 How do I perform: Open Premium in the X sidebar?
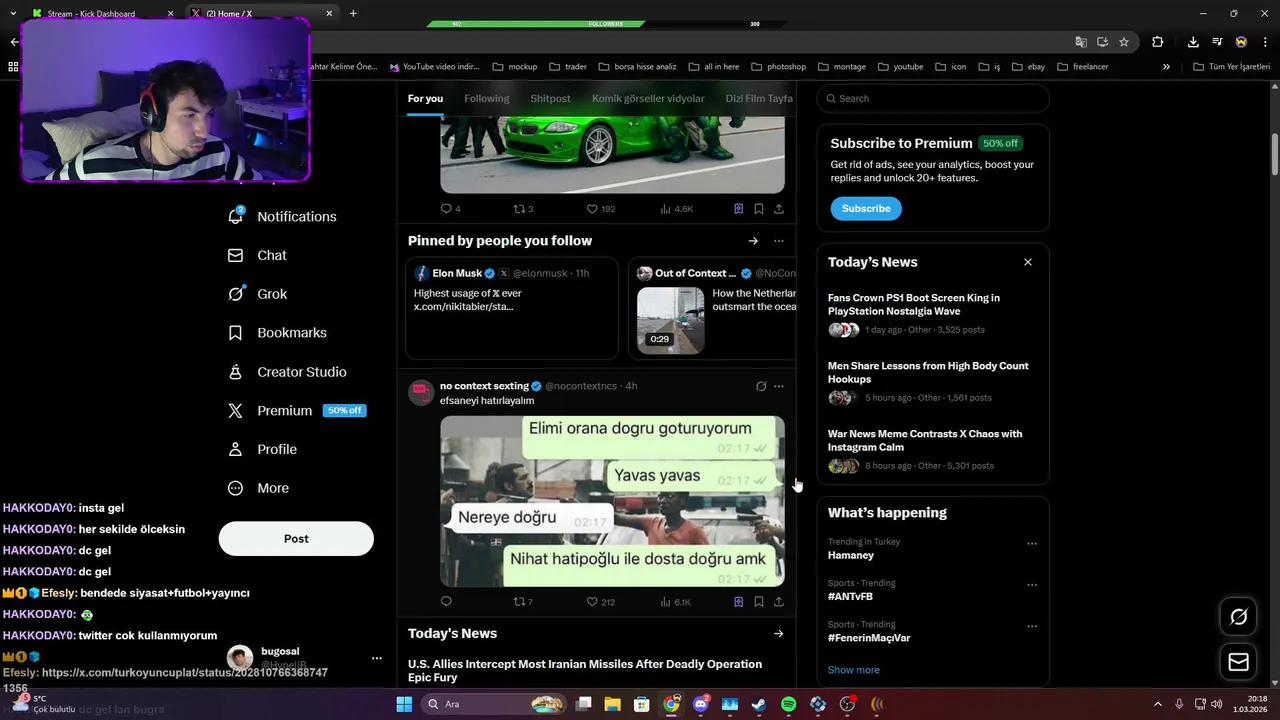click(x=296, y=410)
